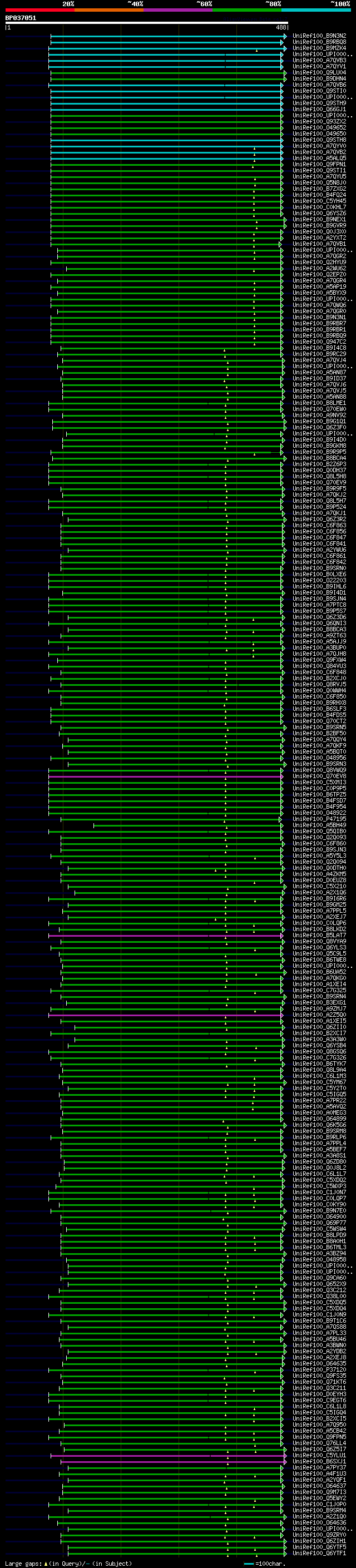Click the UniRef100_A4ZKM5 label
Image resolution: width=356 pixels, height=1568 pixels.
tap(319, 874)
